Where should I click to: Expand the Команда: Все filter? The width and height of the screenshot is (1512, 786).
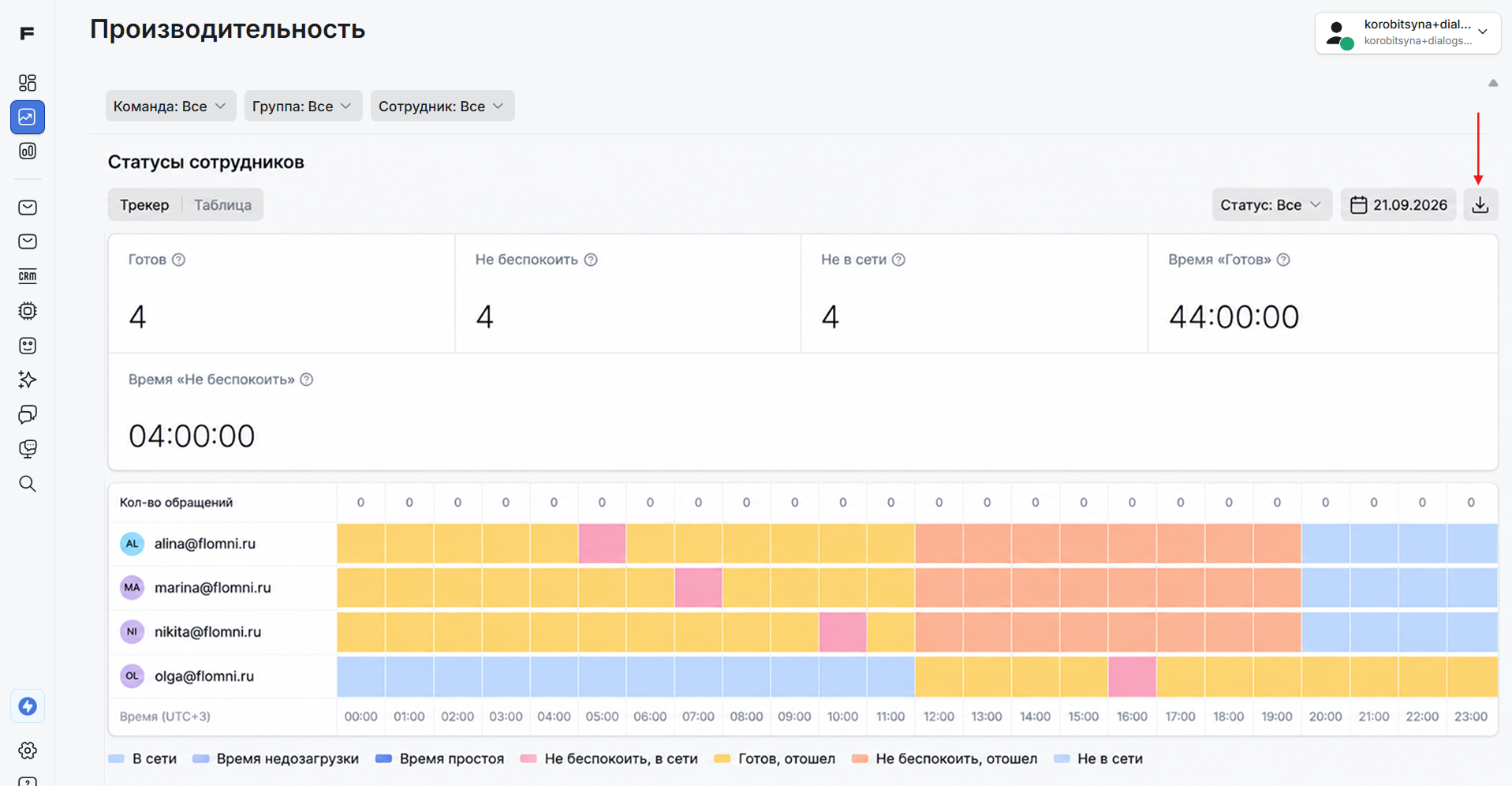170,106
